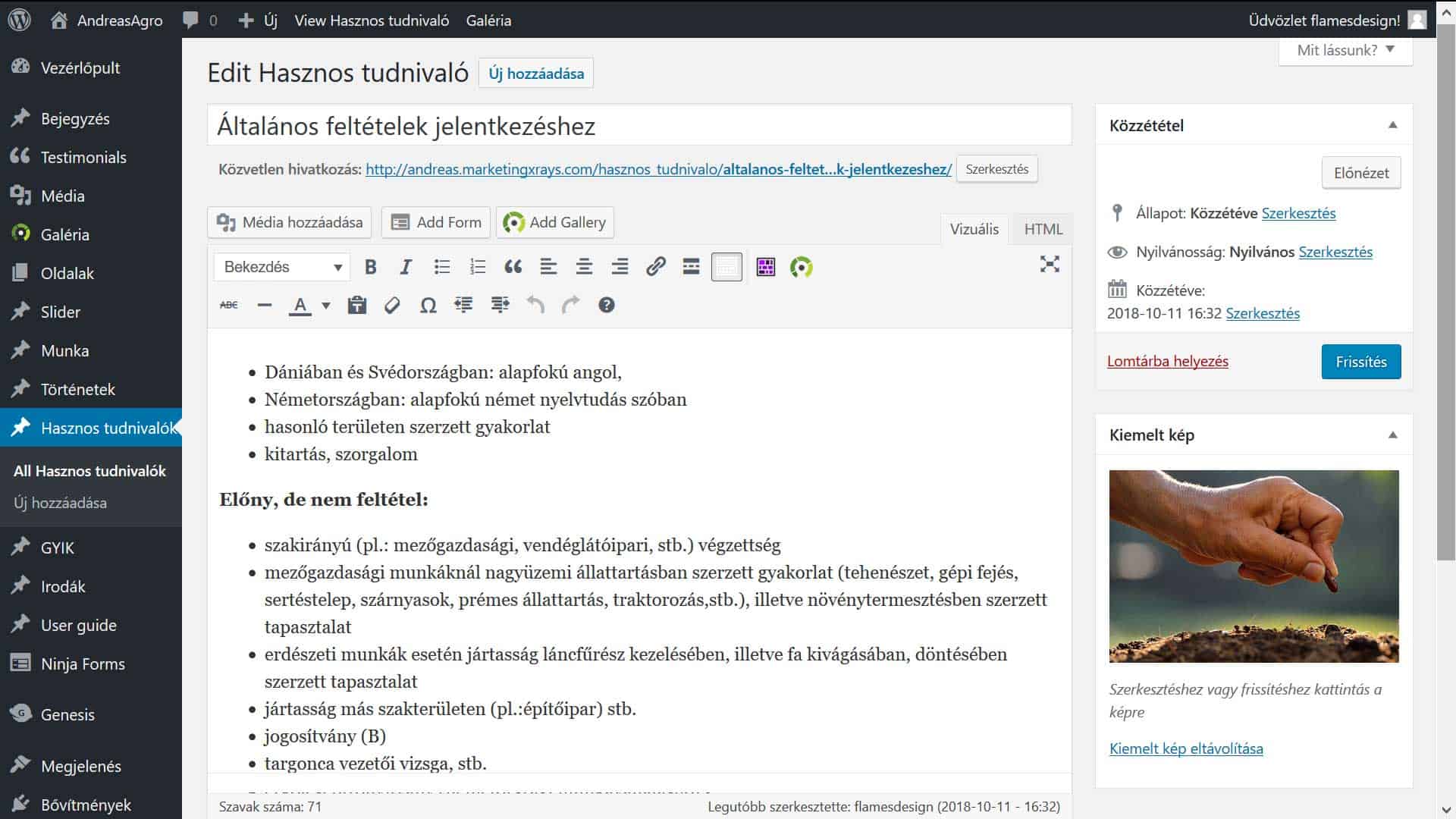Enter distraction-free fullscreen mode
This screenshot has width=1456, height=819.
click(x=1050, y=264)
